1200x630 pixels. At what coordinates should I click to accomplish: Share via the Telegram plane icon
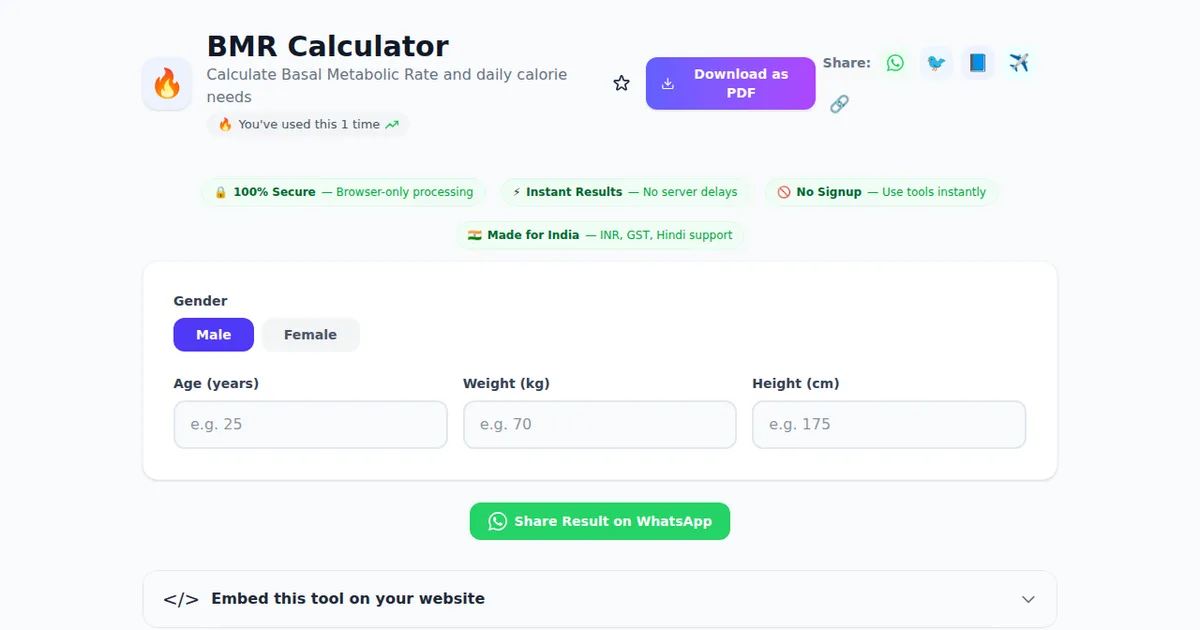[x=1019, y=63]
